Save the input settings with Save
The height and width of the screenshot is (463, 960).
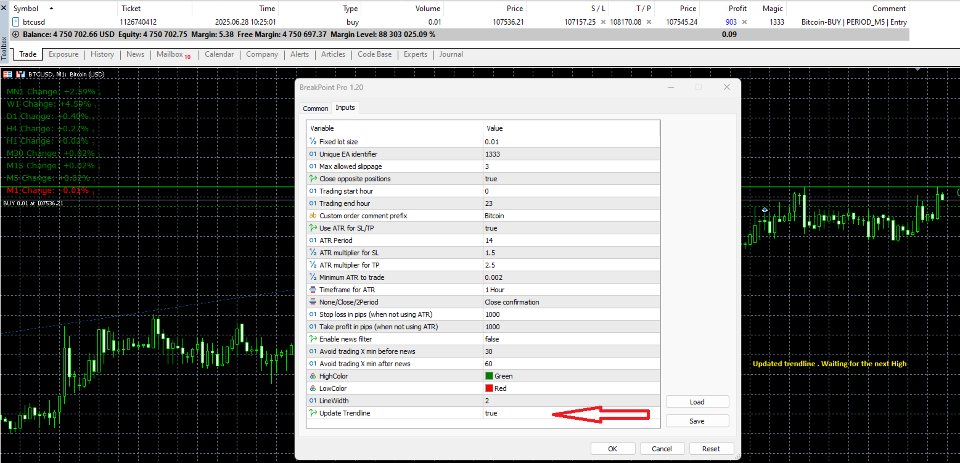coord(697,421)
